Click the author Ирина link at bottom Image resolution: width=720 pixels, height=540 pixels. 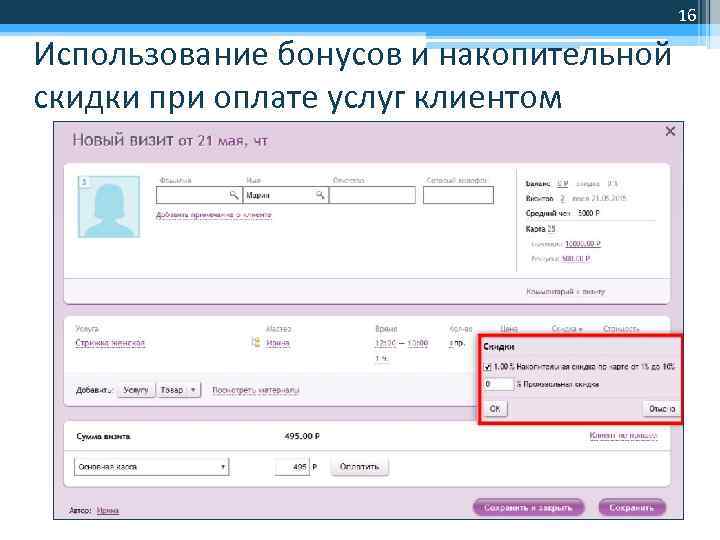108,510
